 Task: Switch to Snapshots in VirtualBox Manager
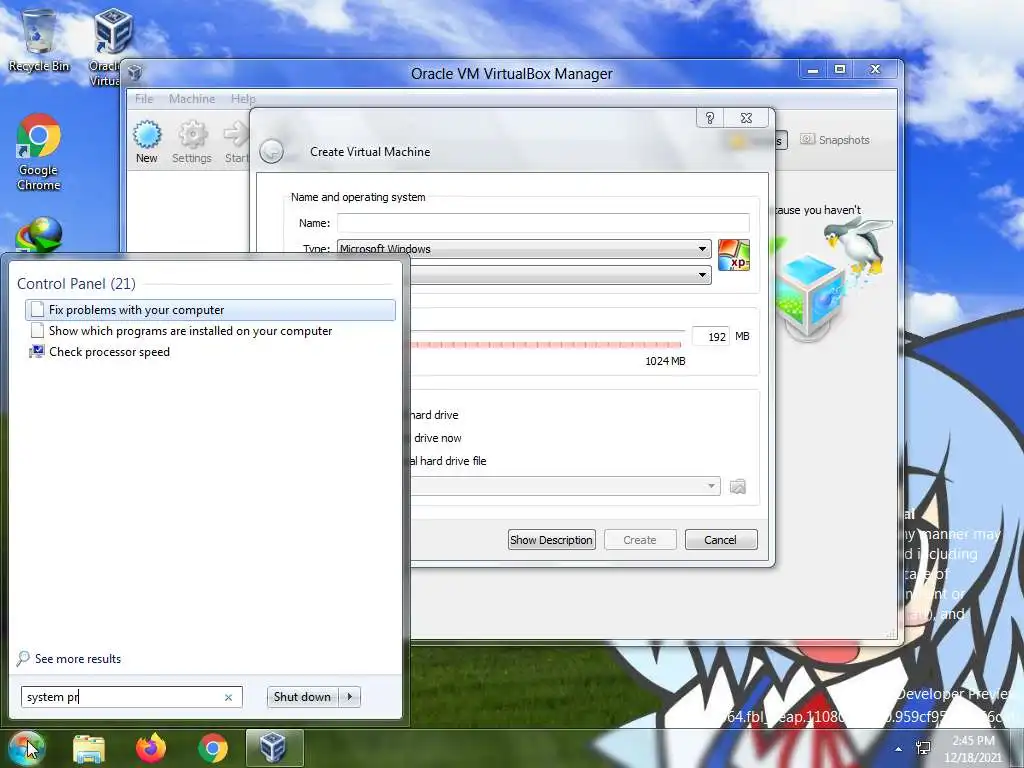(835, 140)
